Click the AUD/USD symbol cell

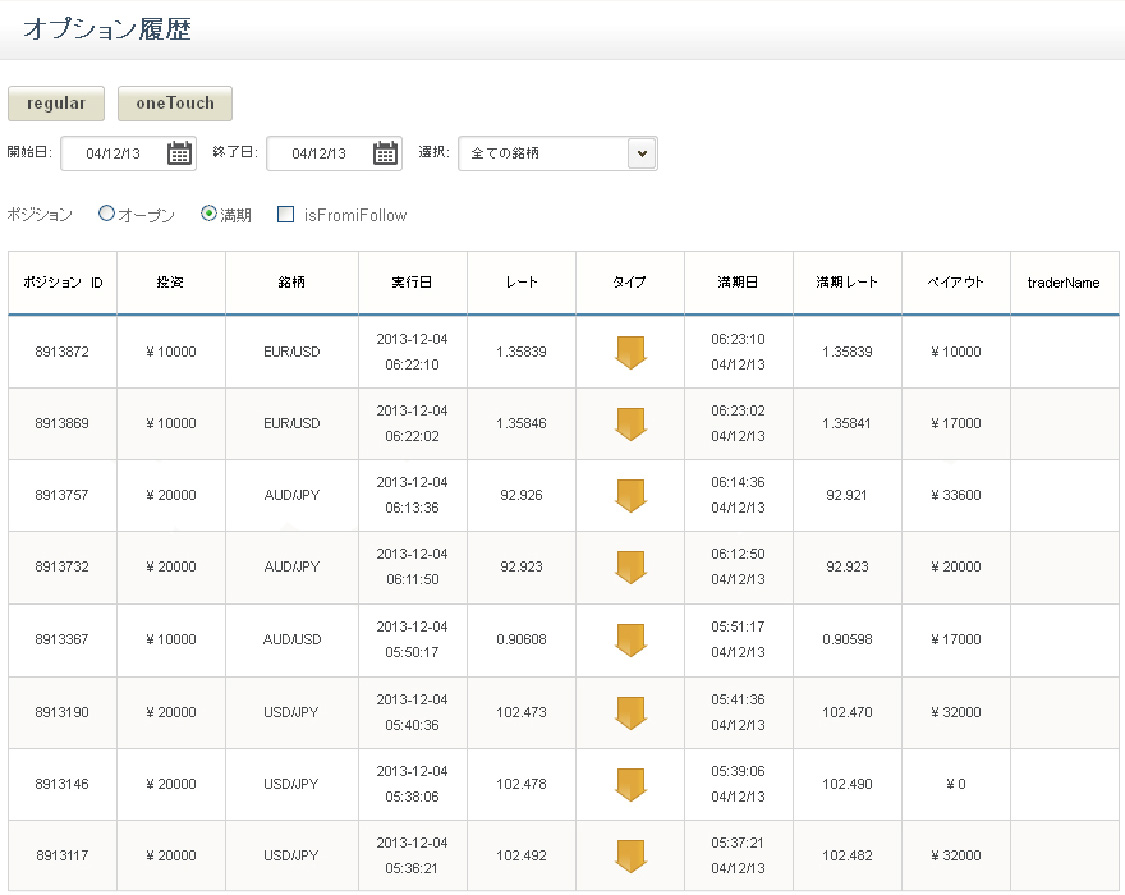coord(292,639)
